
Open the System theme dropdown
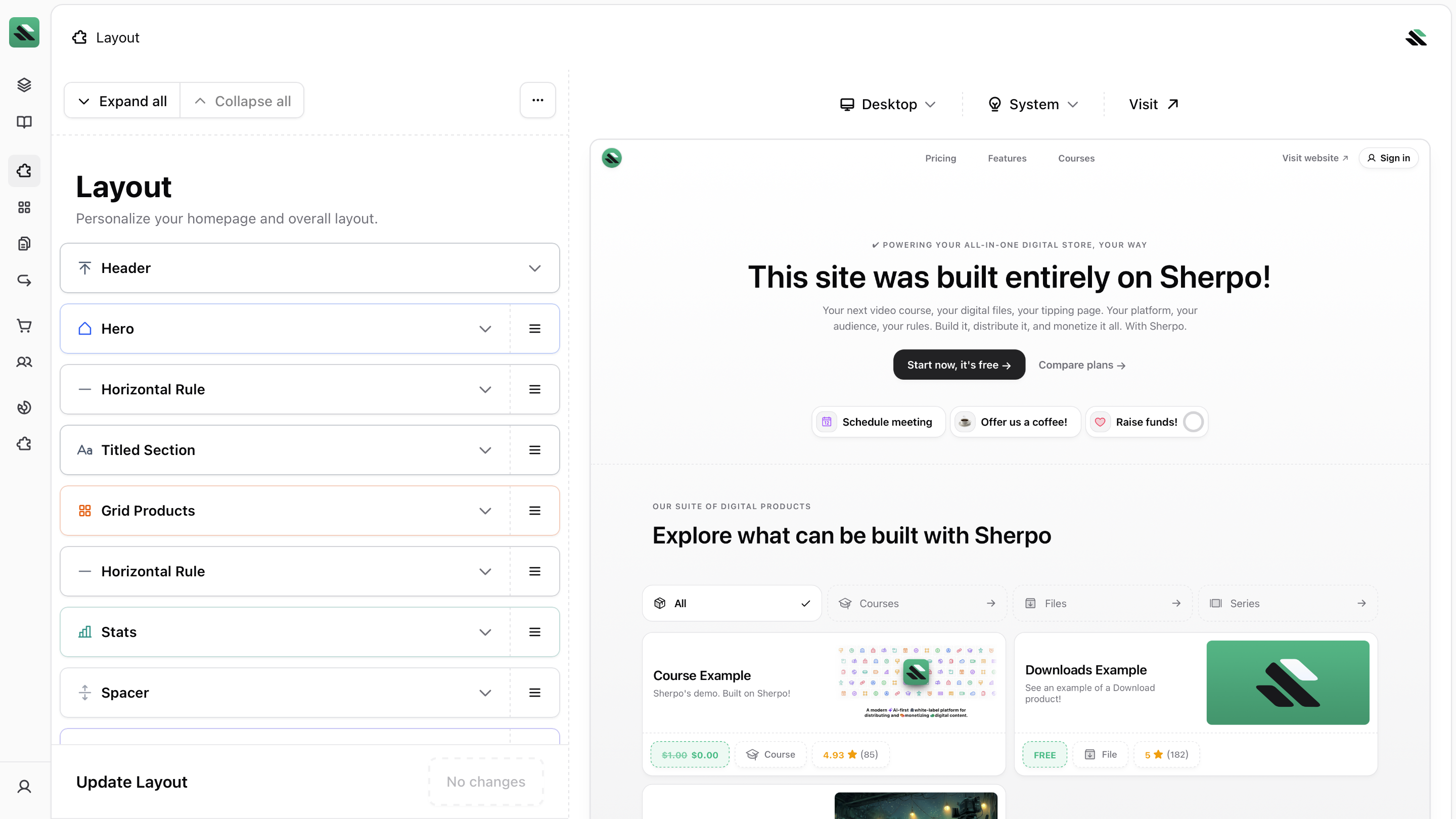(x=1033, y=104)
